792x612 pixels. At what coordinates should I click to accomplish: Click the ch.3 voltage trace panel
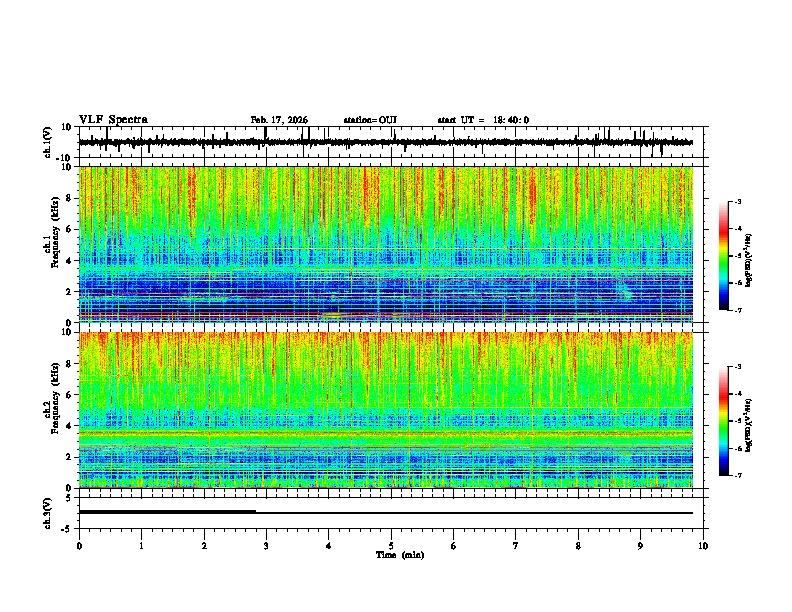click(x=393, y=513)
